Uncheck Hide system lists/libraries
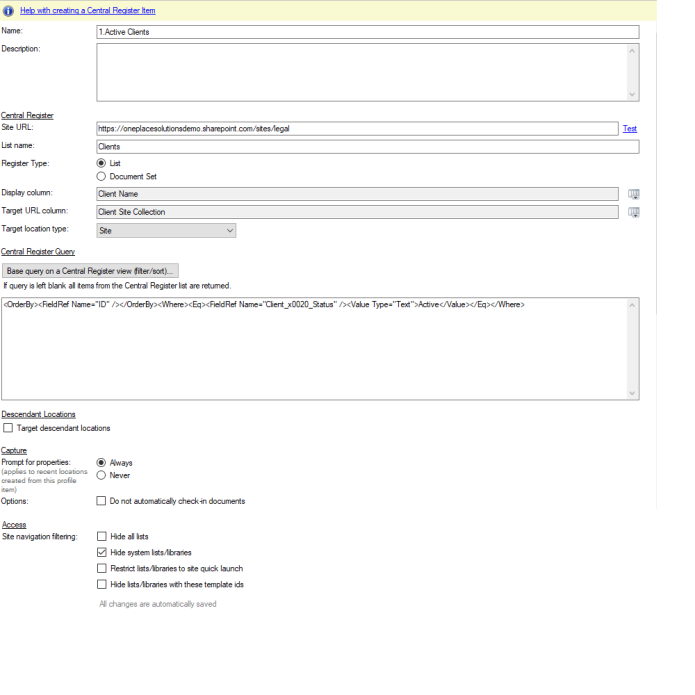The height and width of the screenshot is (695, 695). (101, 552)
